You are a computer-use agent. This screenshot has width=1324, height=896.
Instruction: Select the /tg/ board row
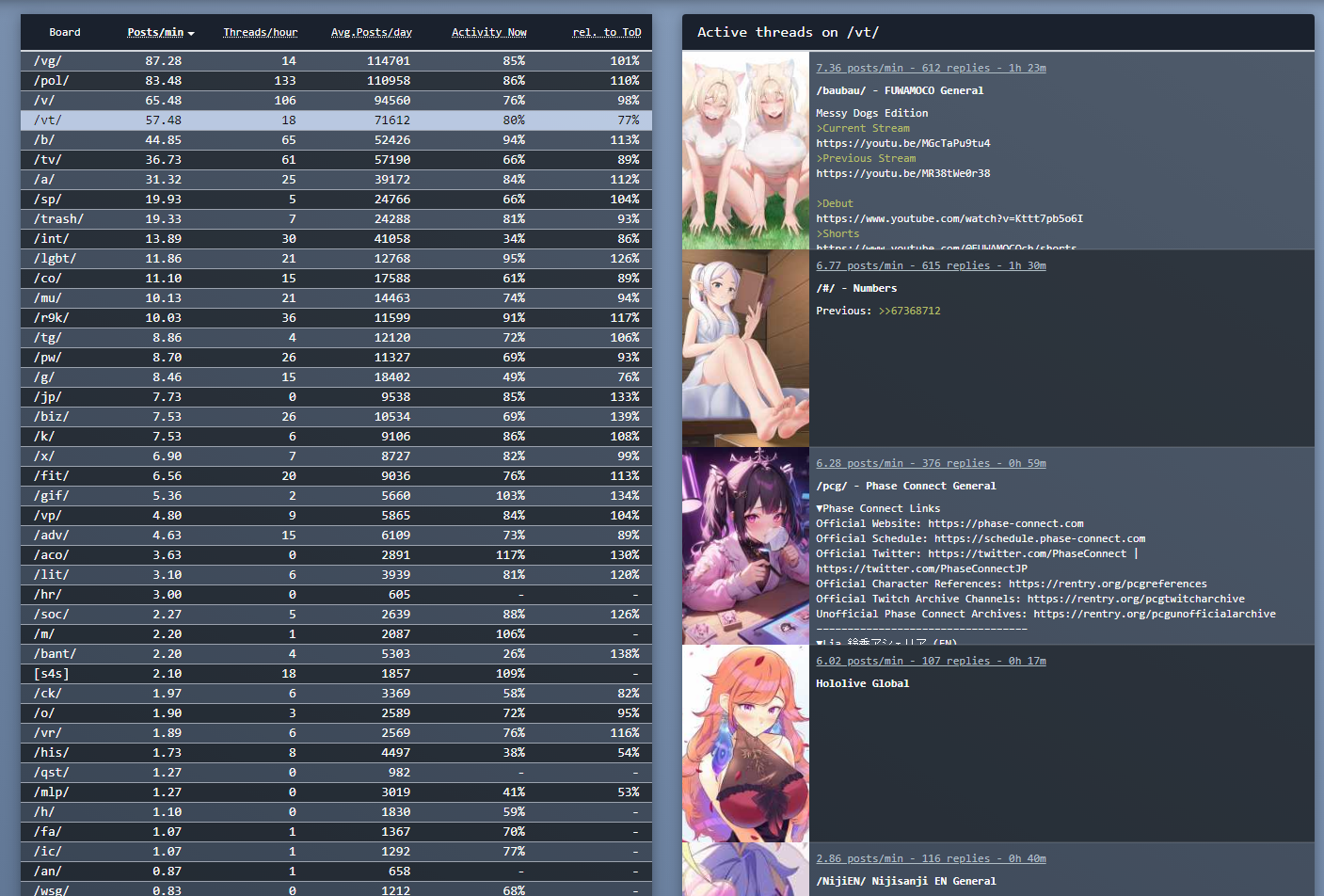(x=336, y=338)
